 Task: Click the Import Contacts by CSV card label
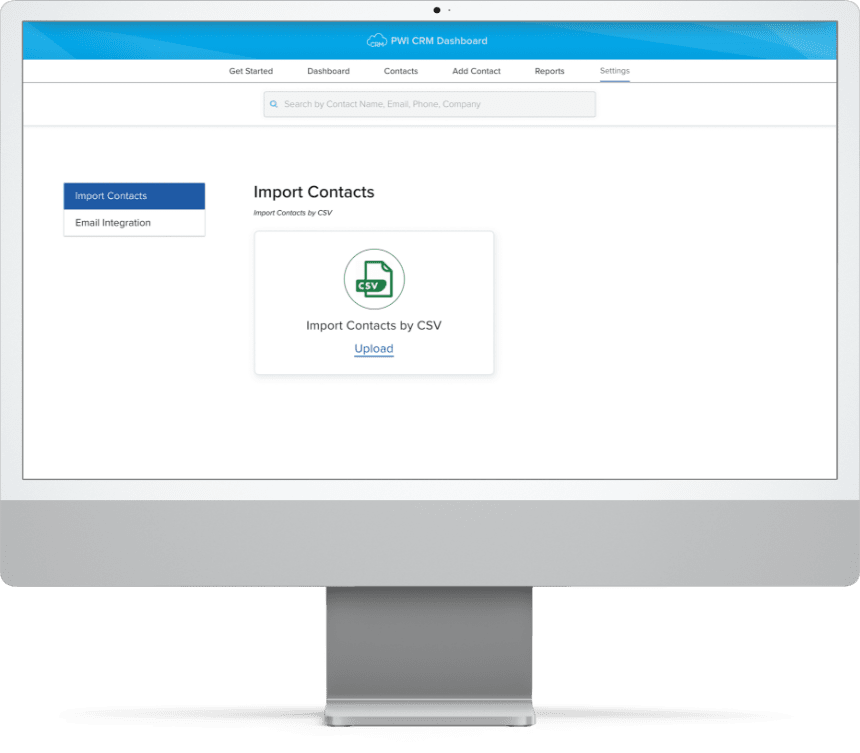(374, 326)
